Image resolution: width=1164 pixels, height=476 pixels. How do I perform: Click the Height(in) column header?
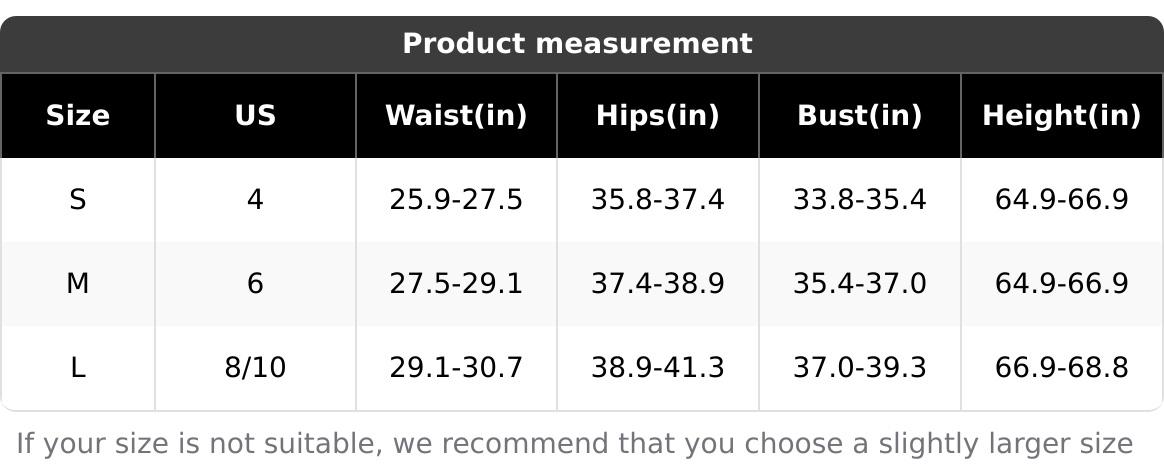coord(1061,116)
